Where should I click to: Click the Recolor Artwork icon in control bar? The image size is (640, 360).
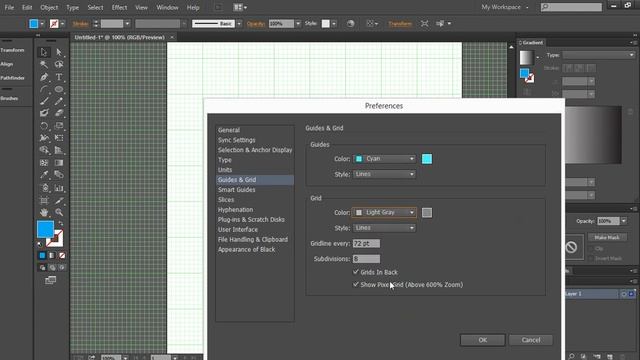pyautogui.click(x=350, y=24)
